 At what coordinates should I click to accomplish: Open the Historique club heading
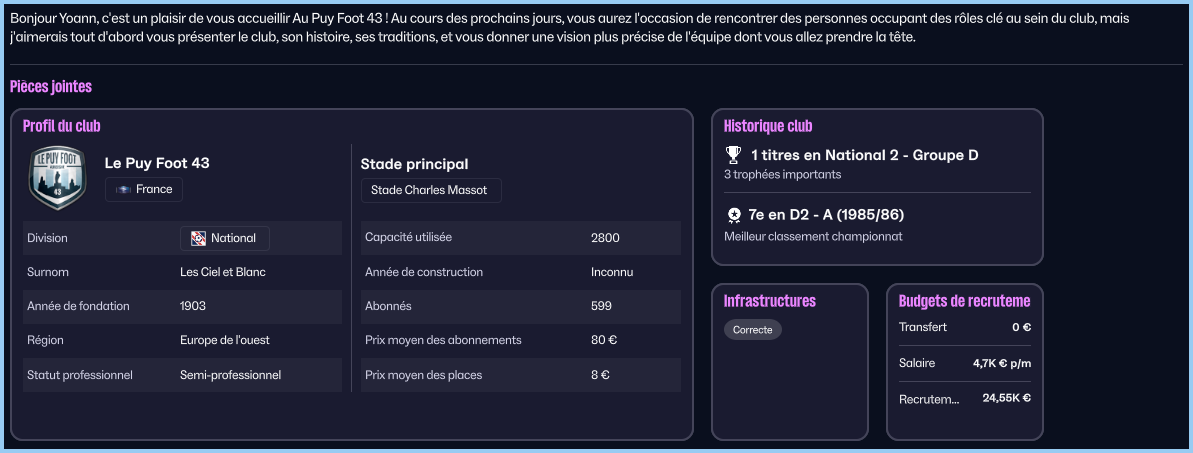pyautogui.click(x=768, y=126)
